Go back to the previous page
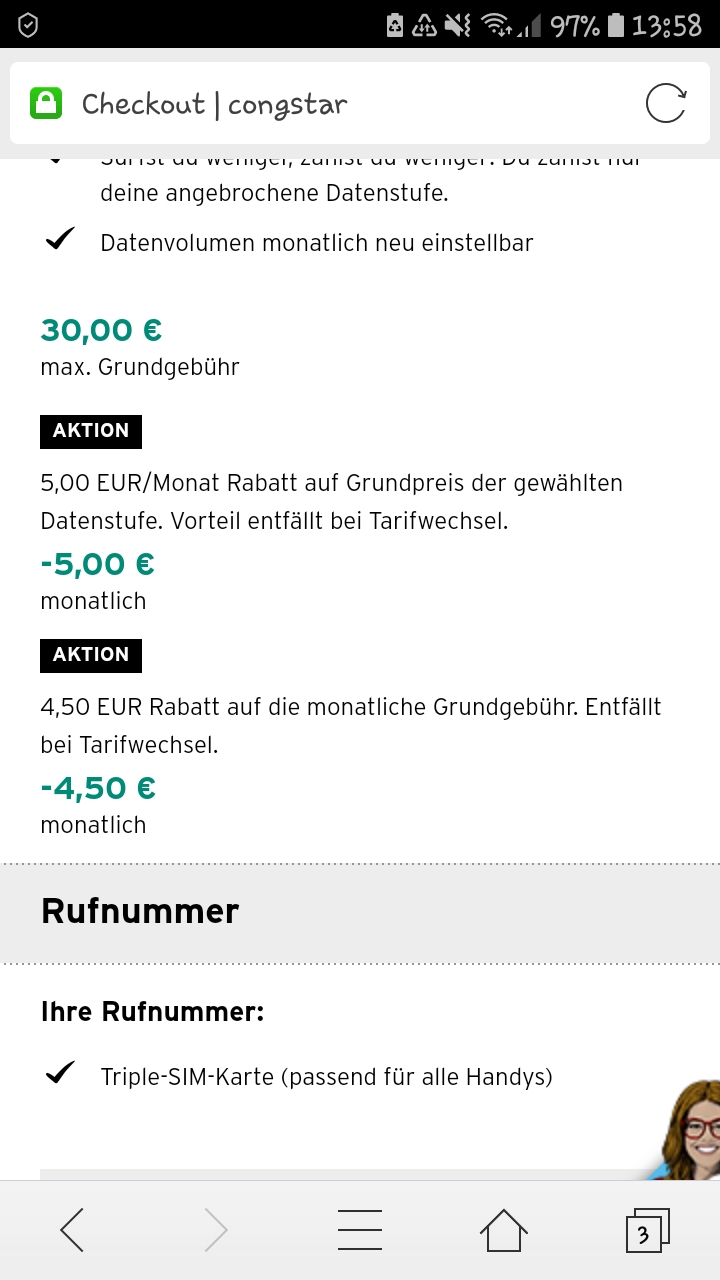This screenshot has height=1280, width=720. point(72,1230)
